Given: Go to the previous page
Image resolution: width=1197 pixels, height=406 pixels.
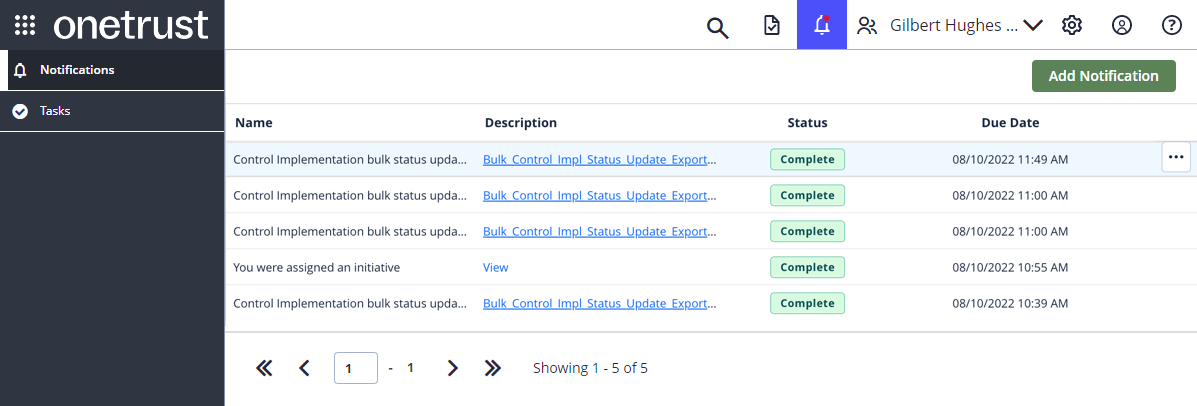Looking at the screenshot, I should 305,368.
